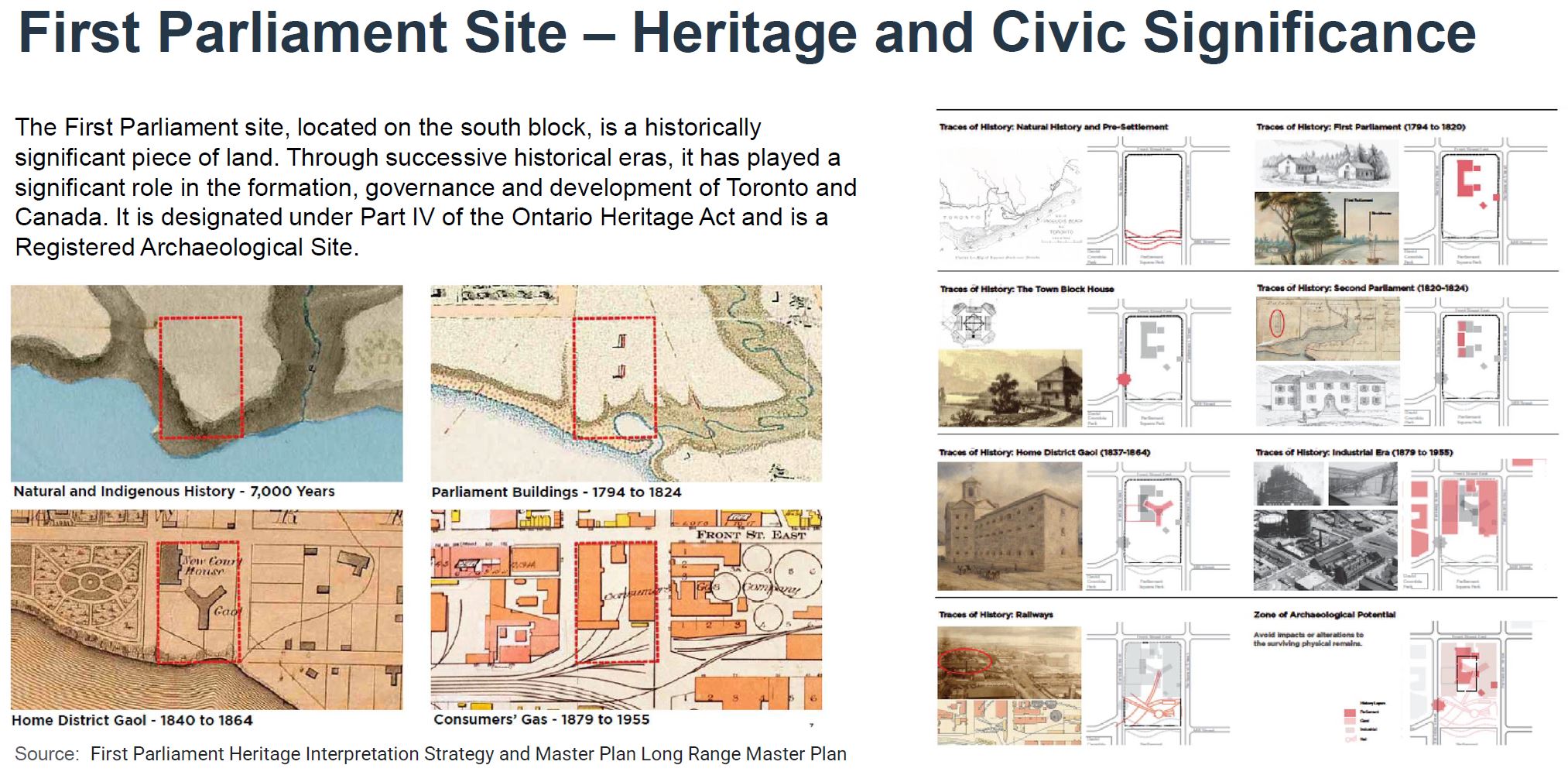Click the Parliament color swatch in History Layers legend

[x=1350, y=712]
